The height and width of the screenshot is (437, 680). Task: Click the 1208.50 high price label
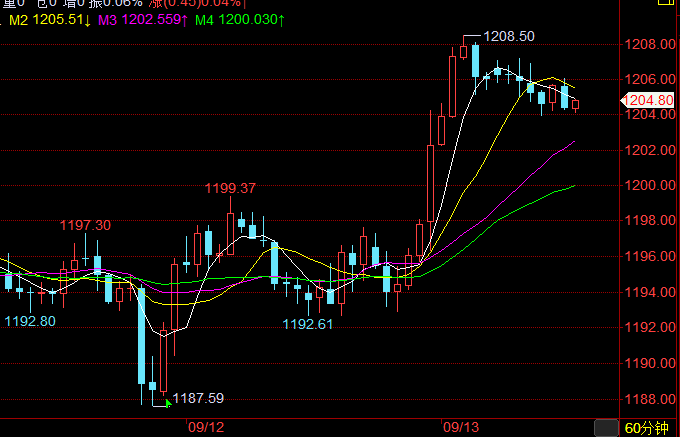(x=509, y=36)
